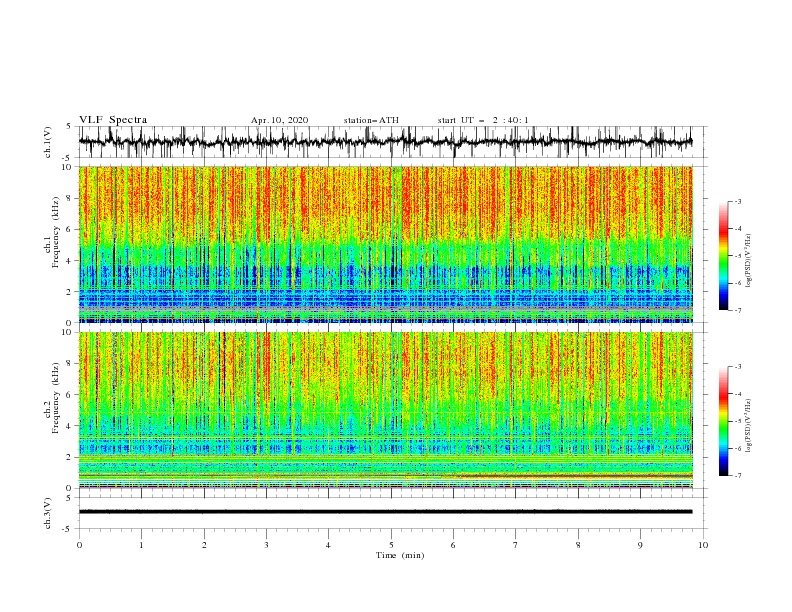Click the 'station=ATH' label

(x=371, y=120)
